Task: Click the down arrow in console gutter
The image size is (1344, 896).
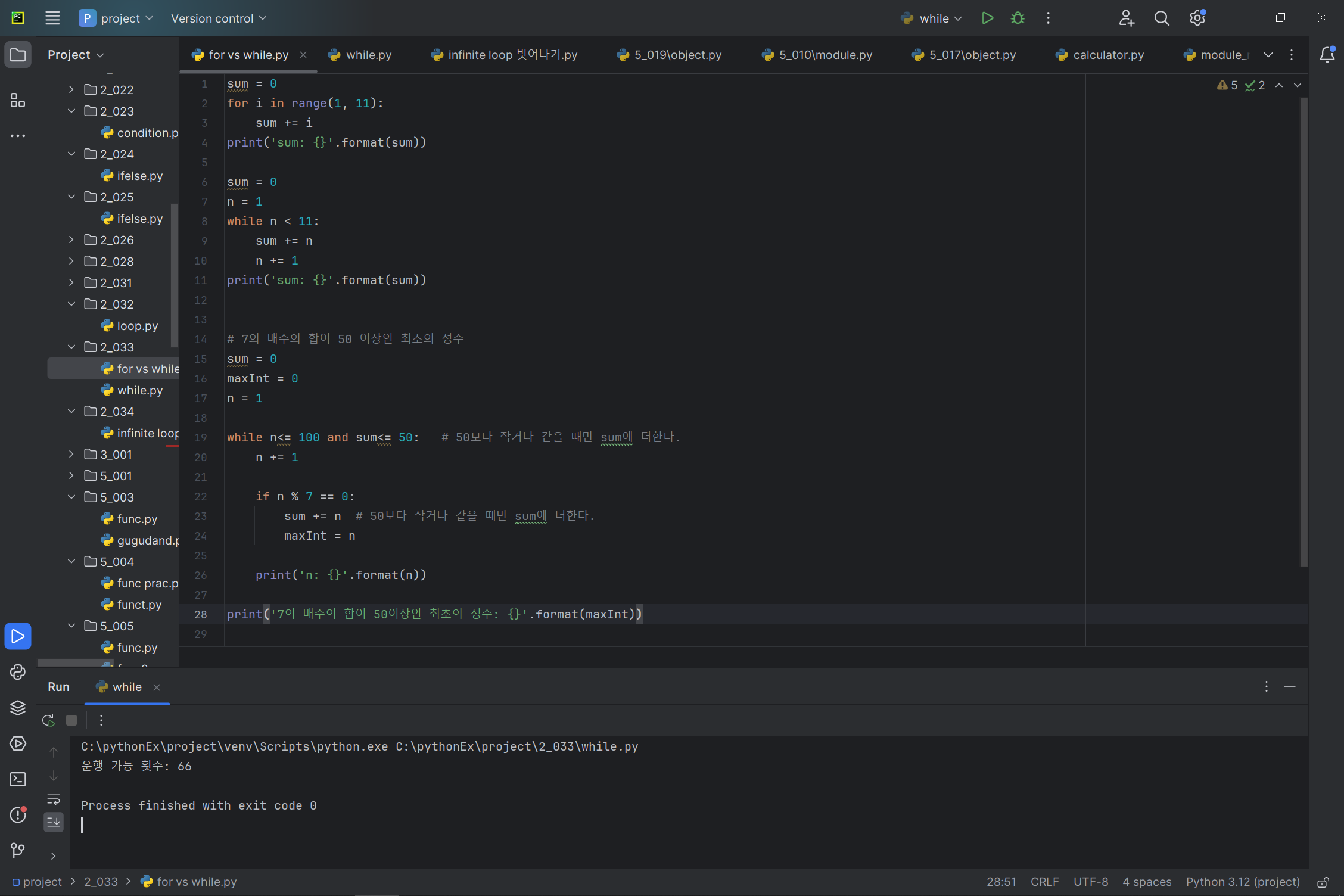Action: (54, 776)
